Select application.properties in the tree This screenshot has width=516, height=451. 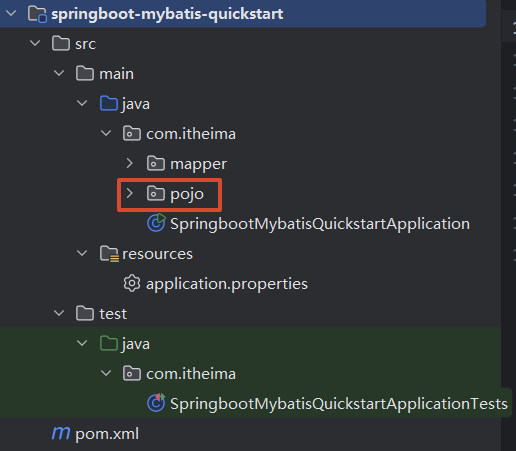click(x=227, y=284)
